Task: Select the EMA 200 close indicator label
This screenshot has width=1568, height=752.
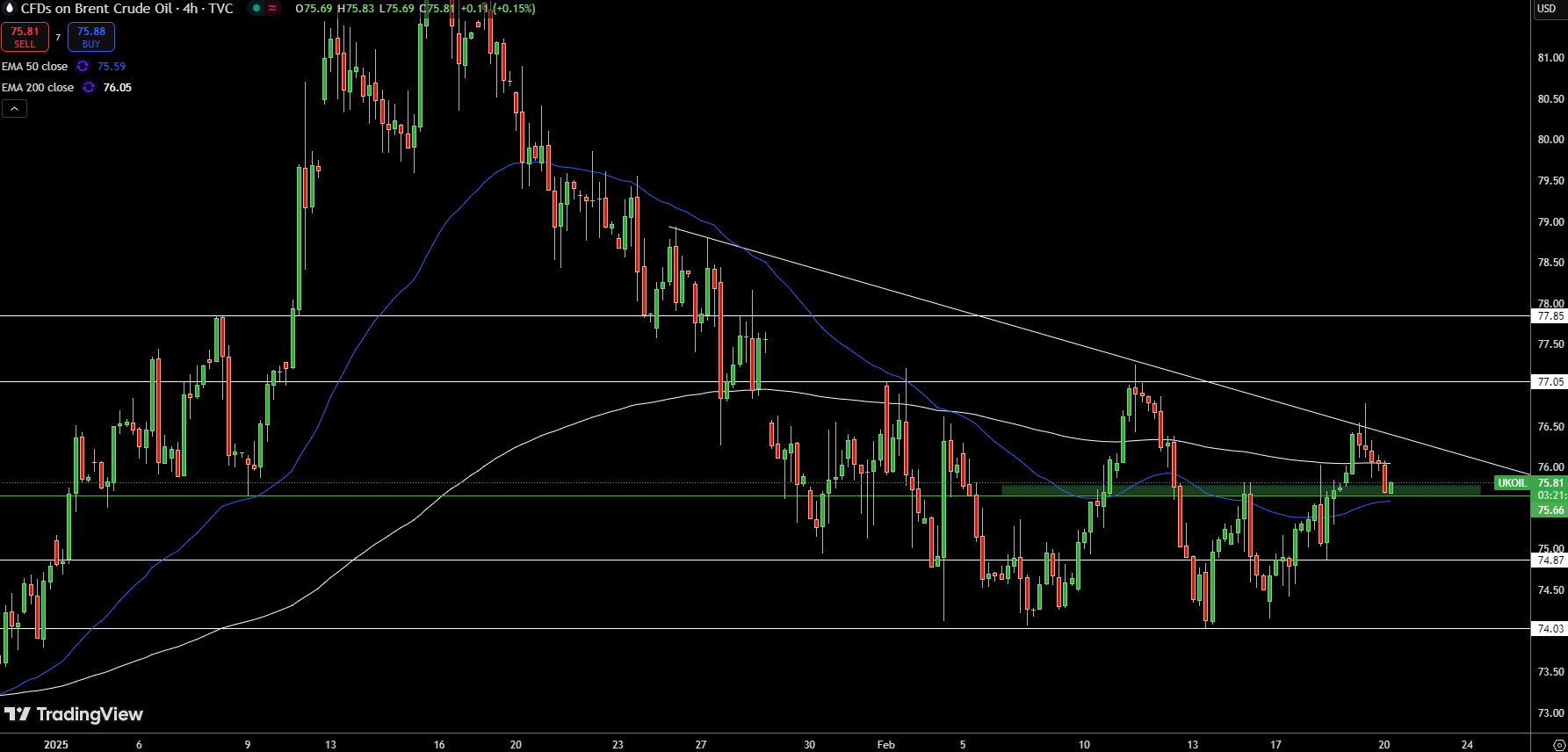Action: [38, 87]
